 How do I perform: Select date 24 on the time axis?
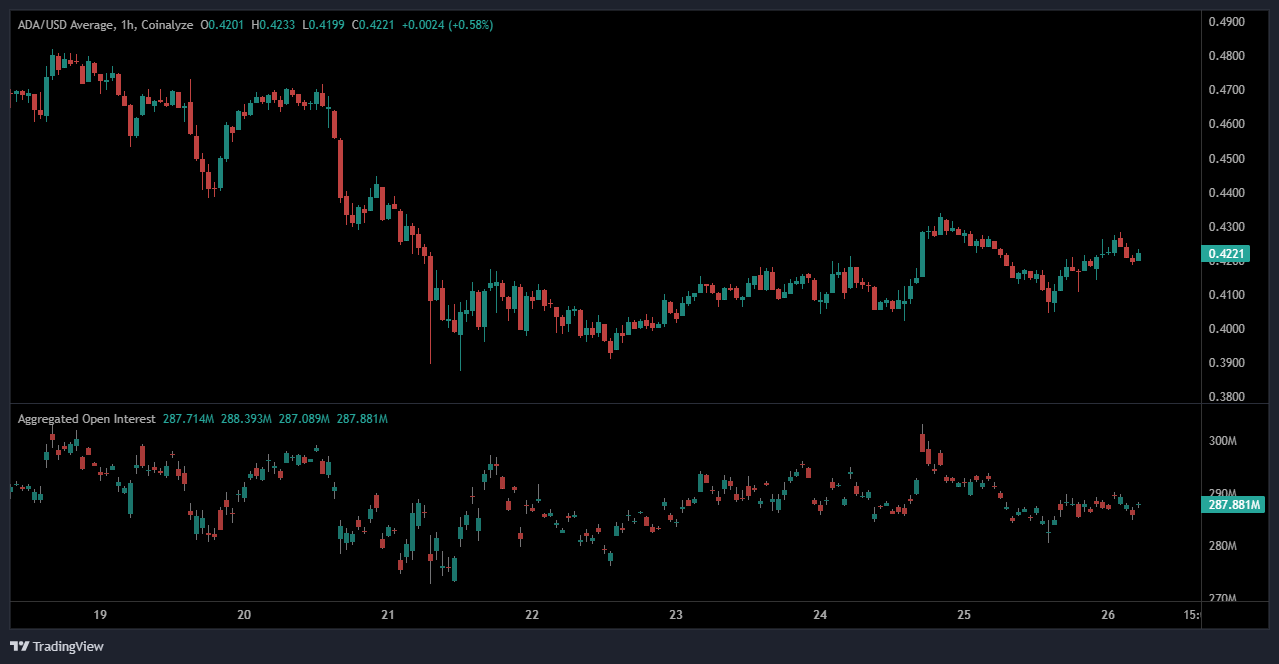[x=820, y=614]
